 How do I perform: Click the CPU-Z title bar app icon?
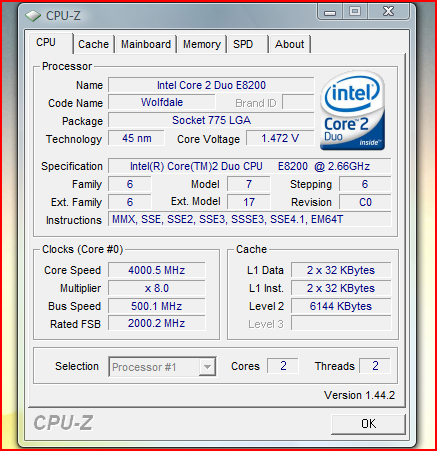(x=33, y=16)
